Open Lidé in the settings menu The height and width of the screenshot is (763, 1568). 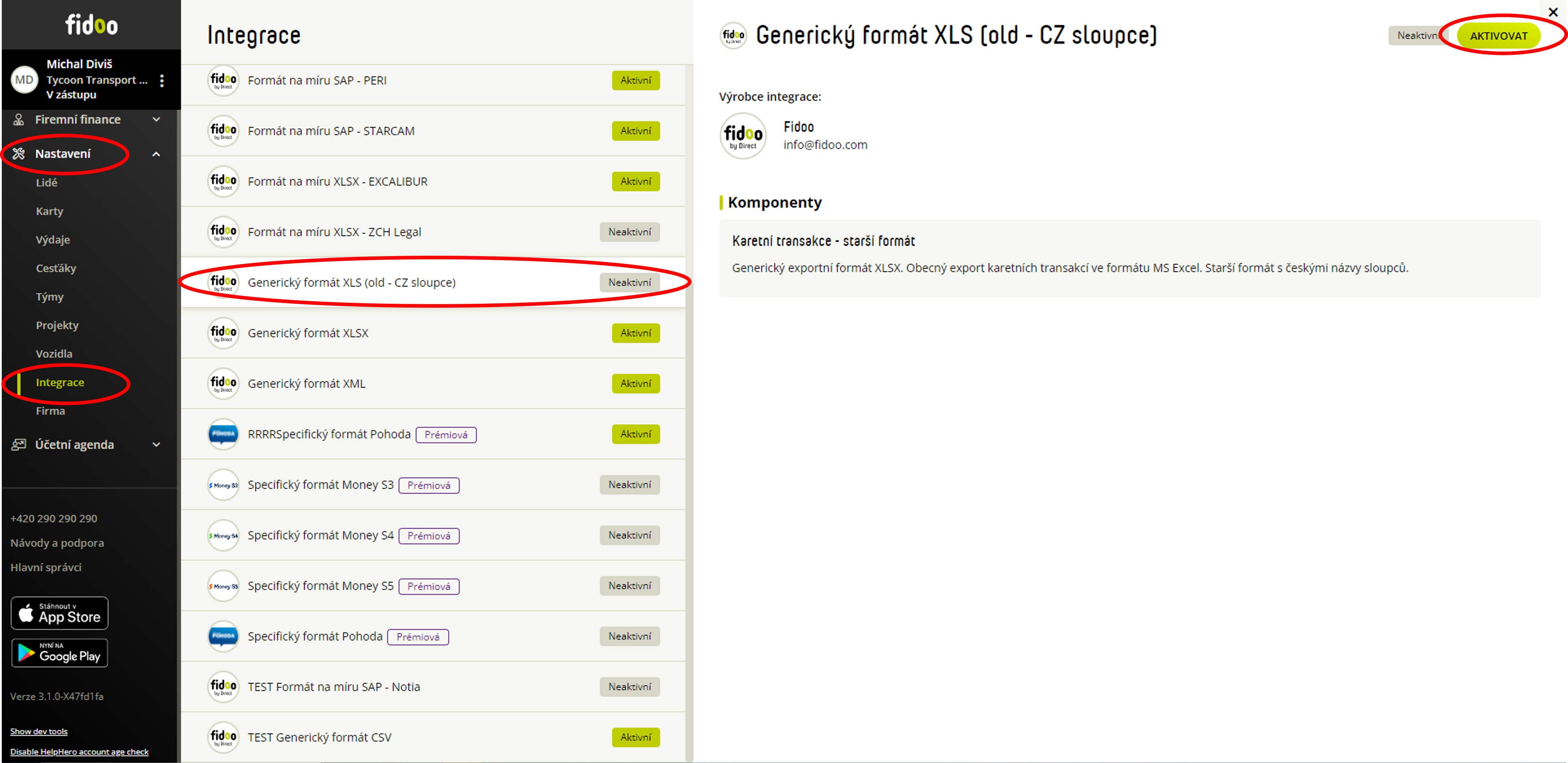[x=46, y=183]
